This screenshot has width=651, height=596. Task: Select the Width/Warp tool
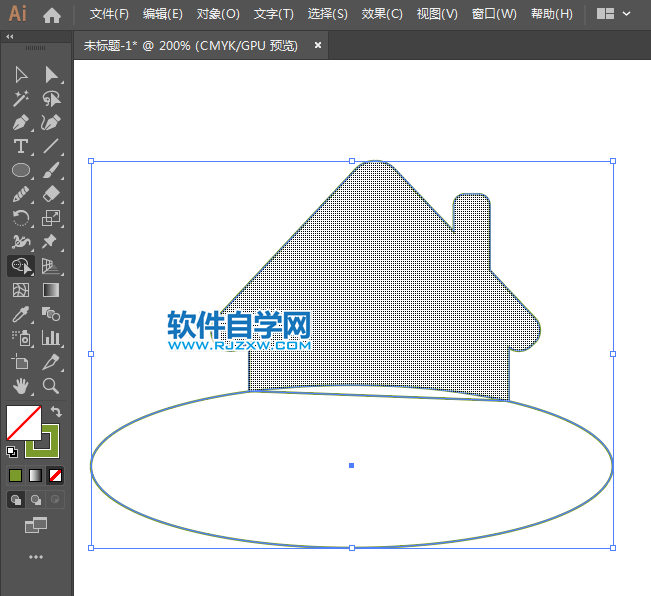[21, 242]
